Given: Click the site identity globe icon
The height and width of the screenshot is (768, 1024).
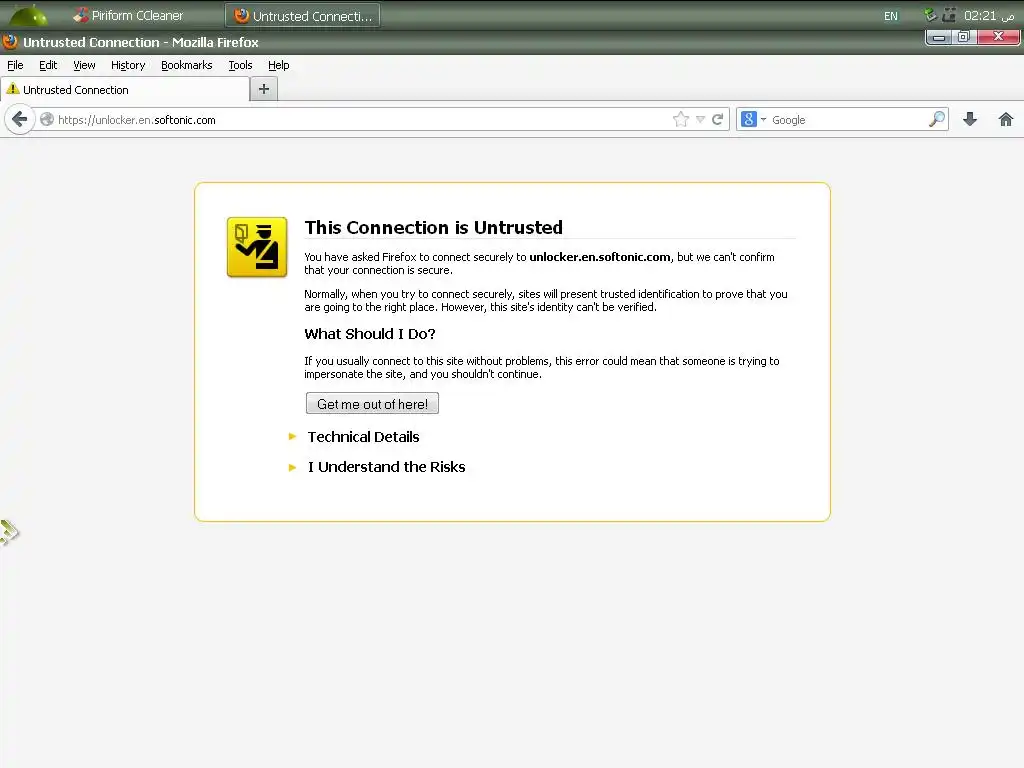Looking at the screenshot, I should [46, 120].
